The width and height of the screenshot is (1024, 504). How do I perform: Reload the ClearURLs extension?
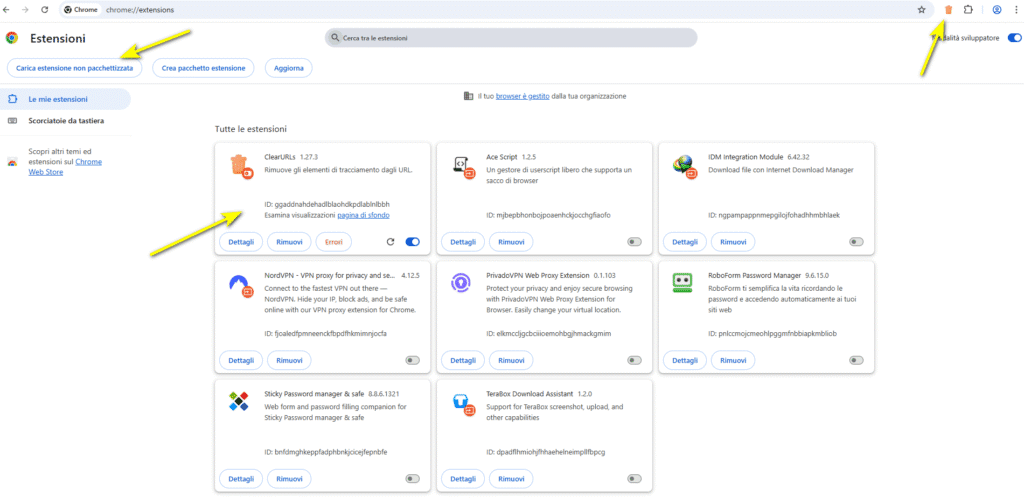[390, 242]
